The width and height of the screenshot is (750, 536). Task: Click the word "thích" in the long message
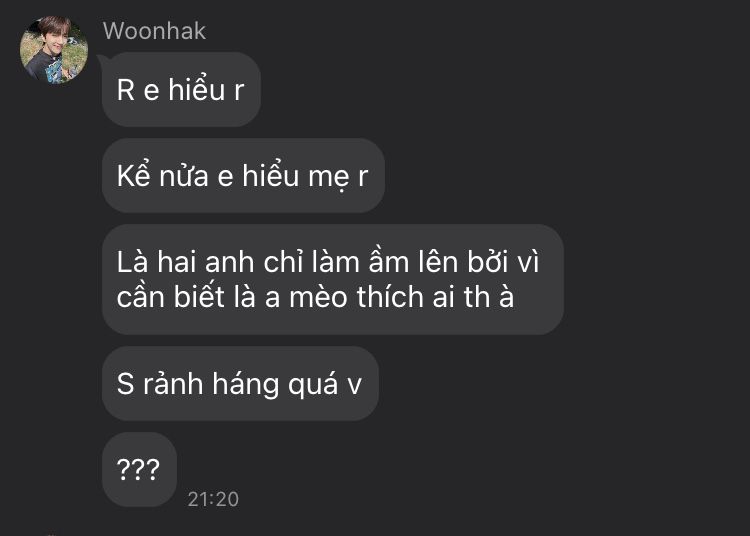click(x=391, y=296)
